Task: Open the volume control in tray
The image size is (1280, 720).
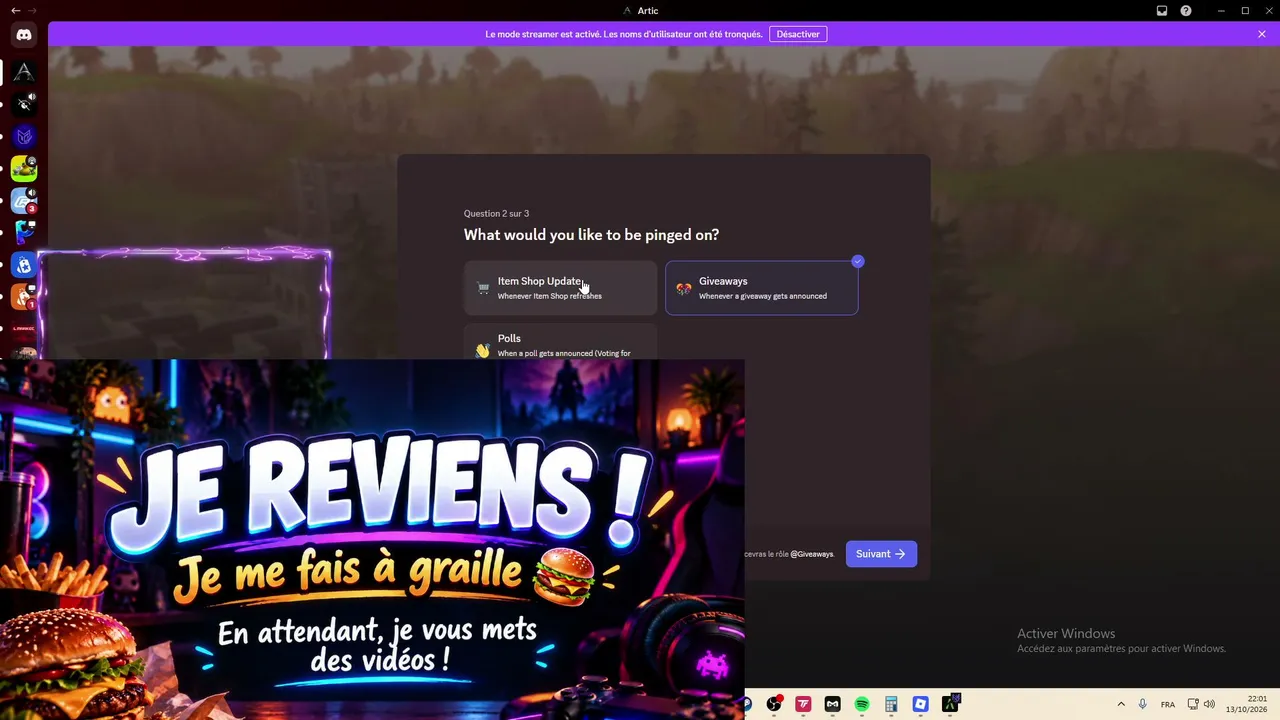Action: point(1209,704)
